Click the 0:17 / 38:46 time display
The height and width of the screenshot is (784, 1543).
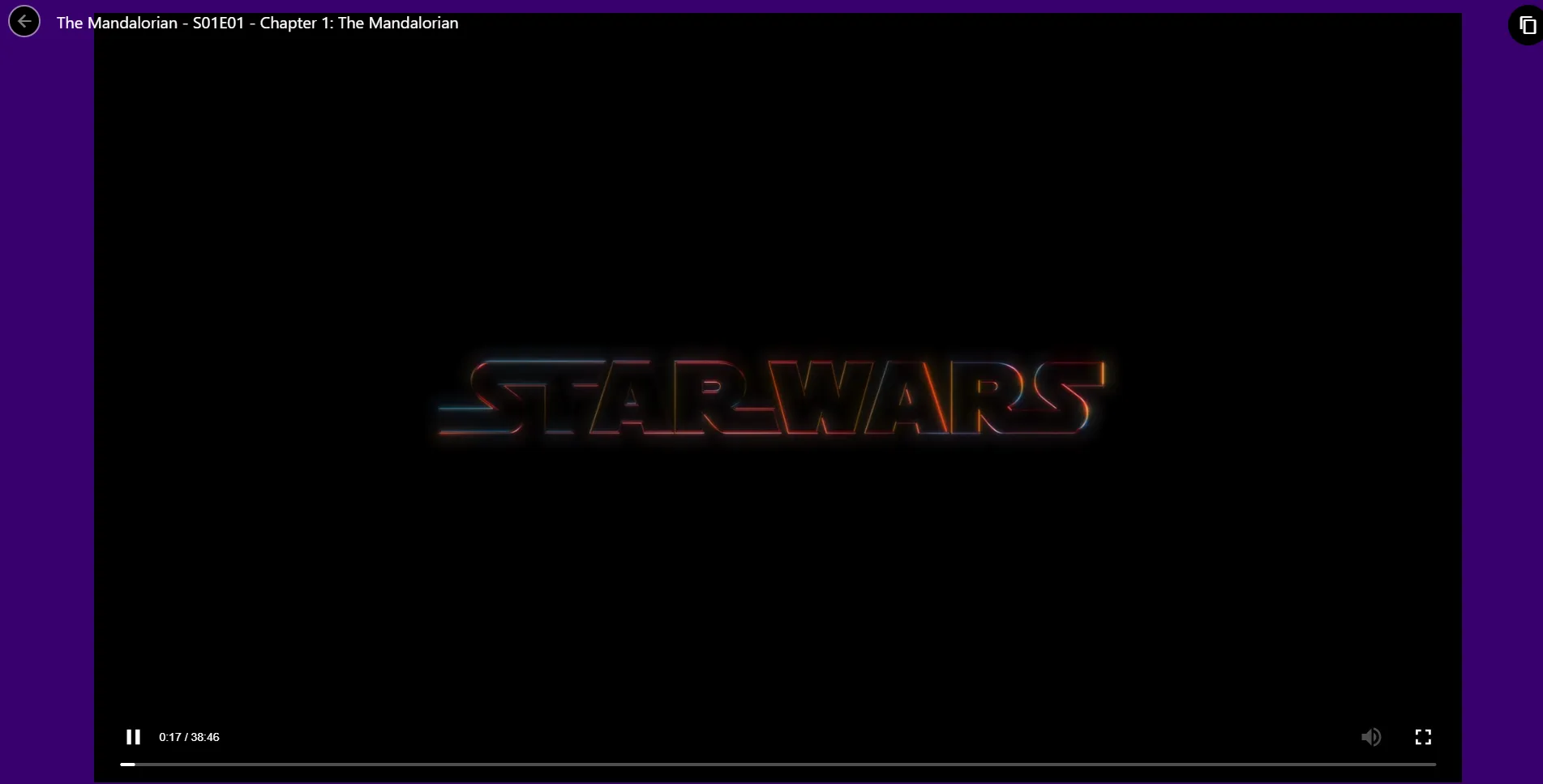[x=189, y=737]
